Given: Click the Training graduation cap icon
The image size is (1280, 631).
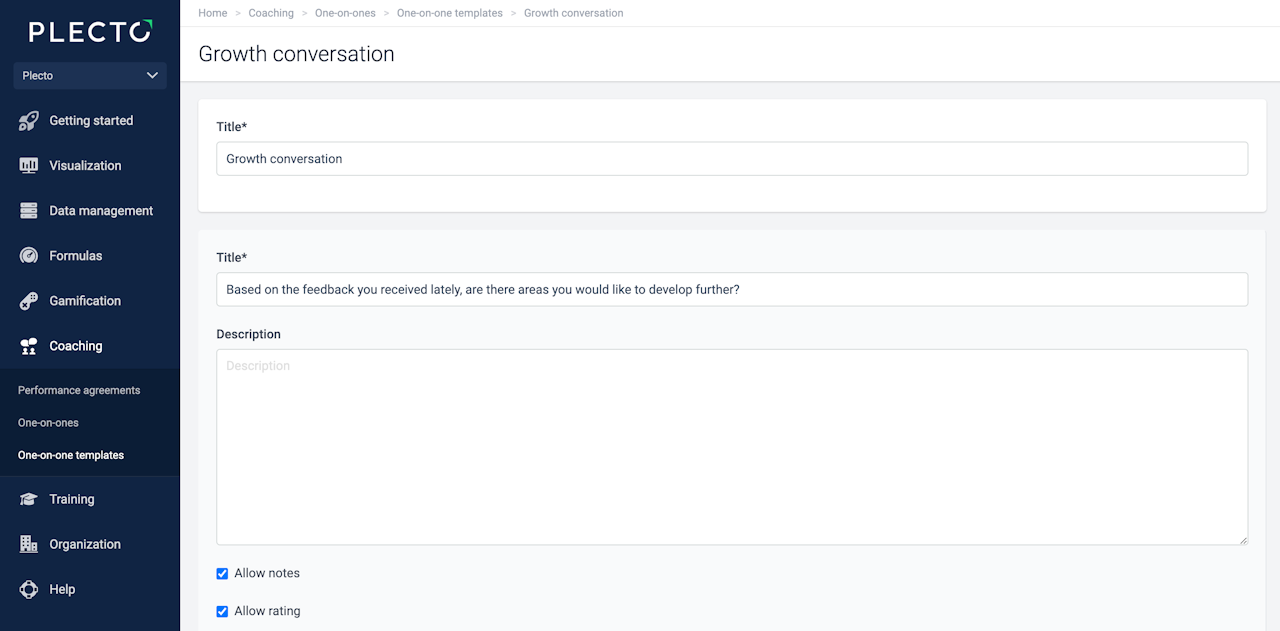Looking at the screenshot, I should click(29, 499).
